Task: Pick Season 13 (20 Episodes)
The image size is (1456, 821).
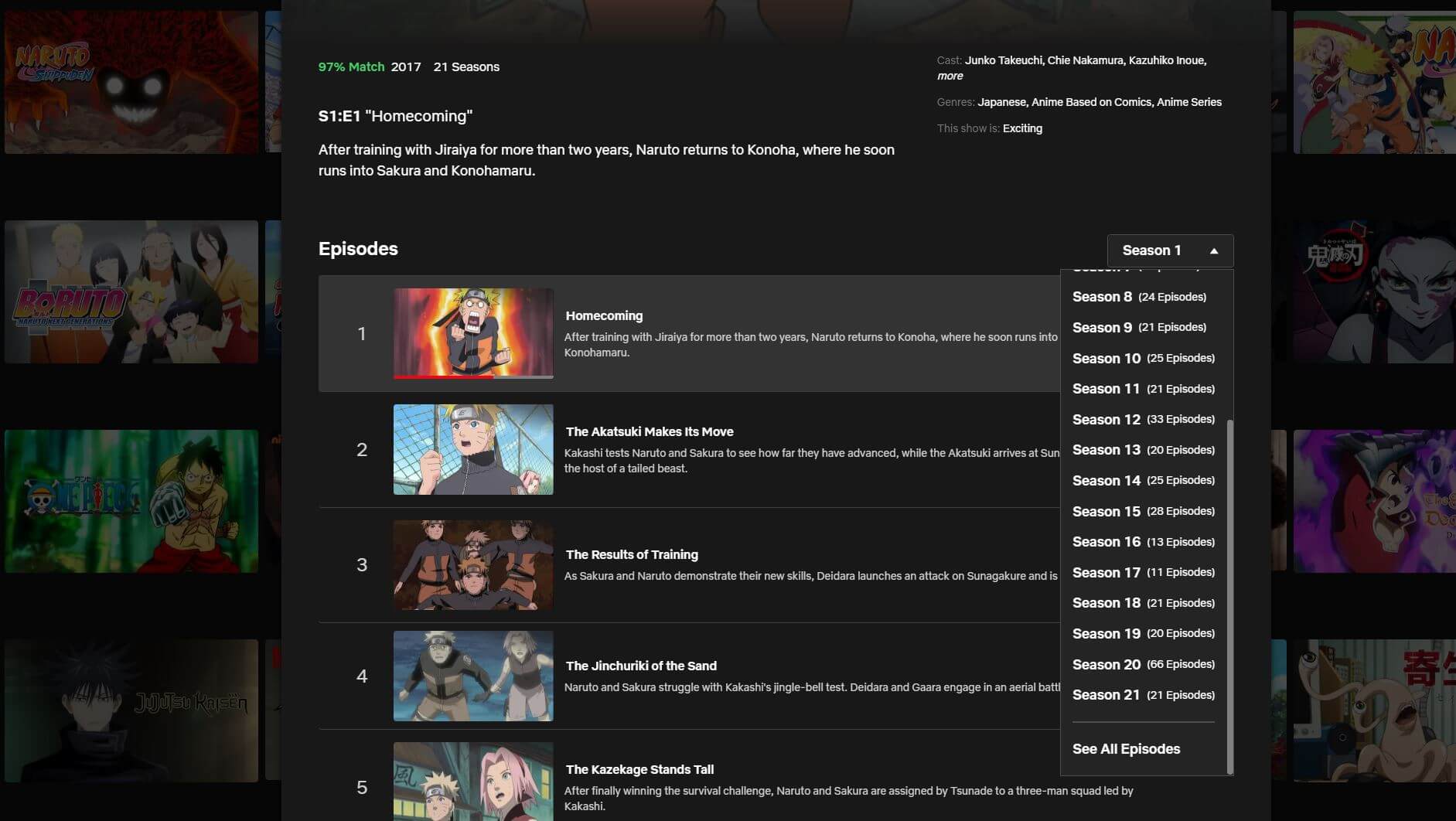Action: (x=1143, y=450)
